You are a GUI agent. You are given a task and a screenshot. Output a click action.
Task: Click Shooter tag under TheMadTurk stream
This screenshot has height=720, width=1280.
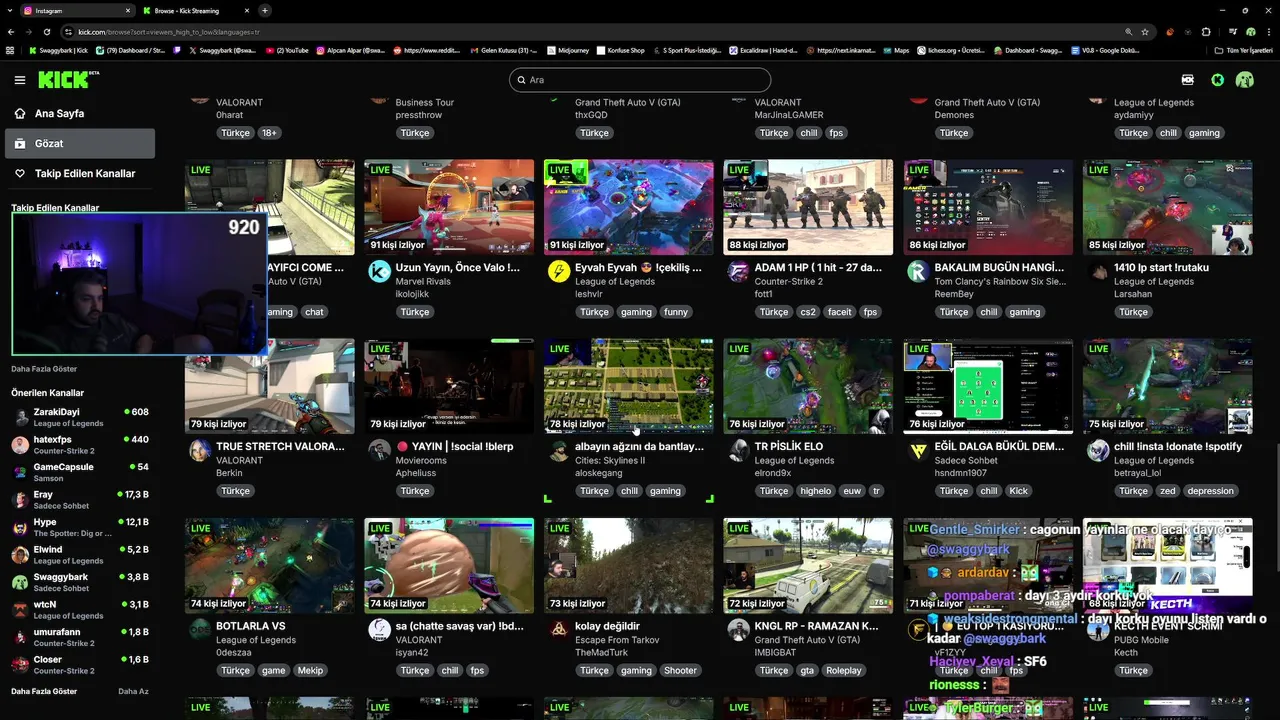pyautogui.click(x=680, y=670)
